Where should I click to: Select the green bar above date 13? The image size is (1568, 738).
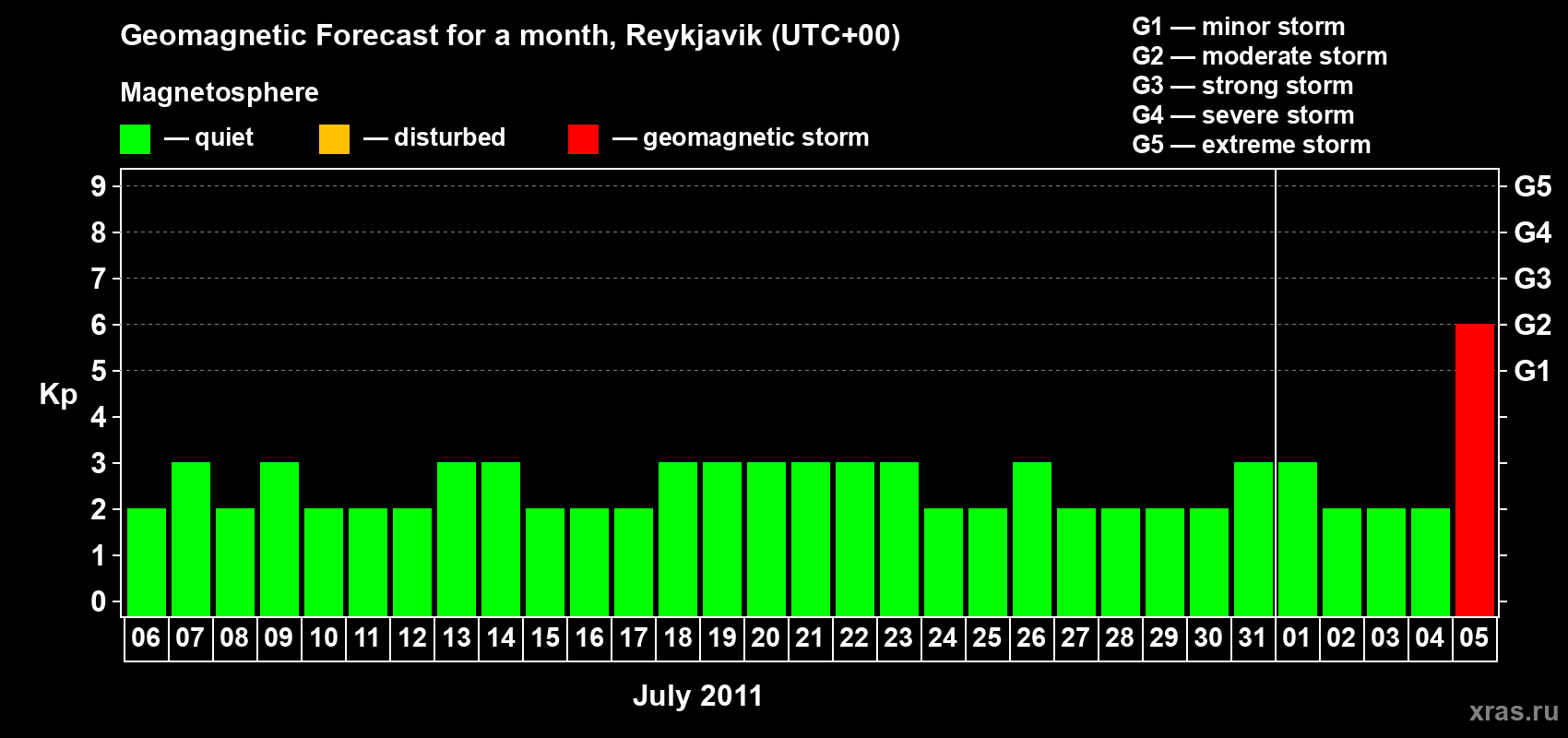coord(456,539)
